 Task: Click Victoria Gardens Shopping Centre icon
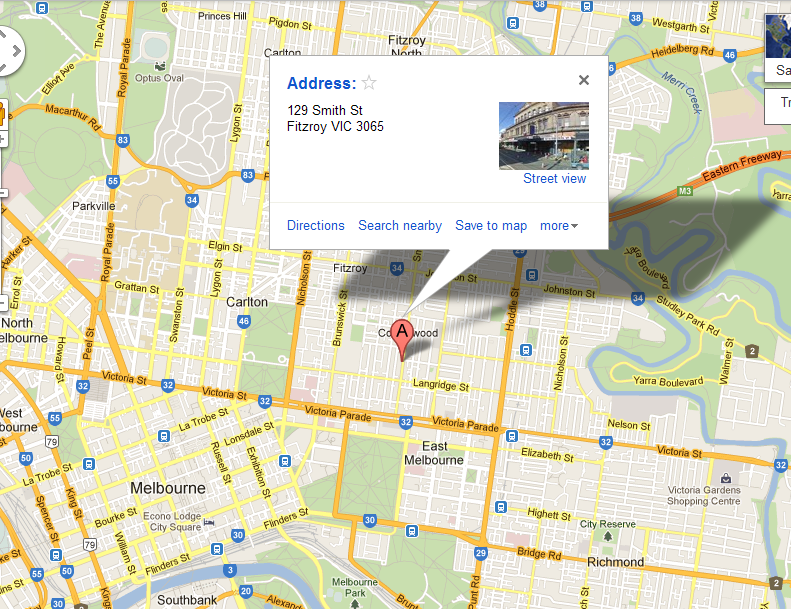pos(725,477)
